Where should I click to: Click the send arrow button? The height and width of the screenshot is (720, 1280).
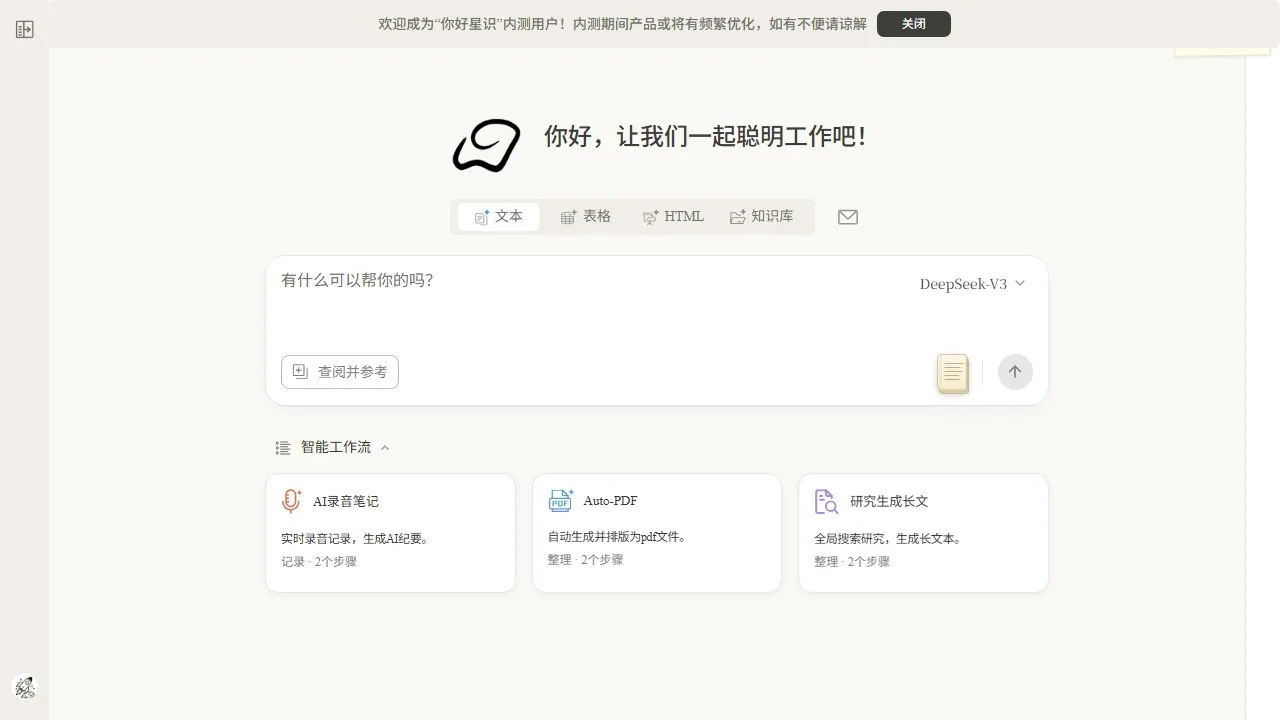pos(1015,372)
